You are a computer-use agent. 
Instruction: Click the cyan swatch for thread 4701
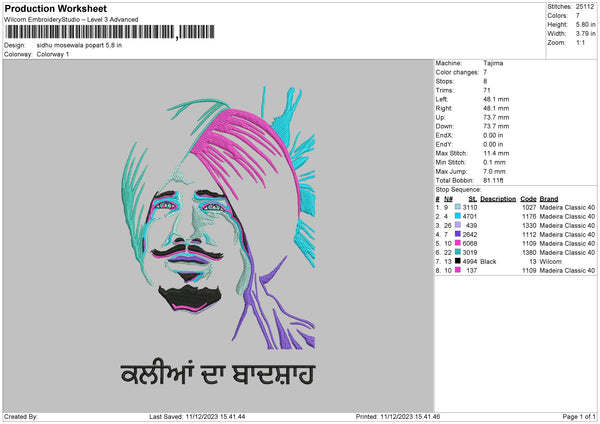click(457, 216)
